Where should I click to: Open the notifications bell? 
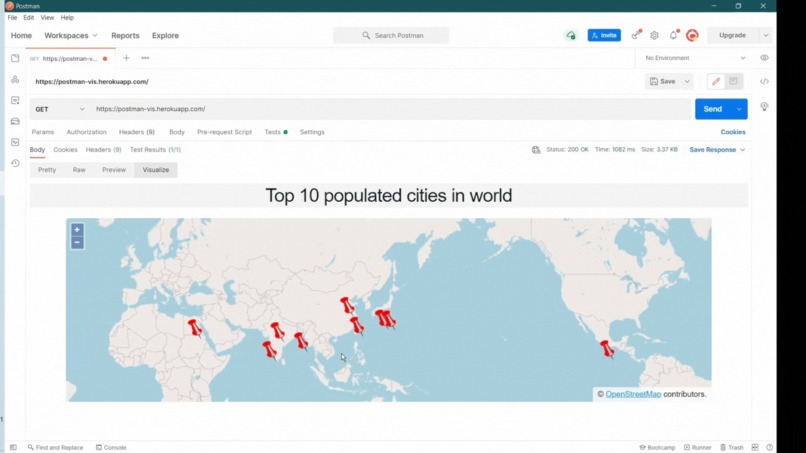673,35
